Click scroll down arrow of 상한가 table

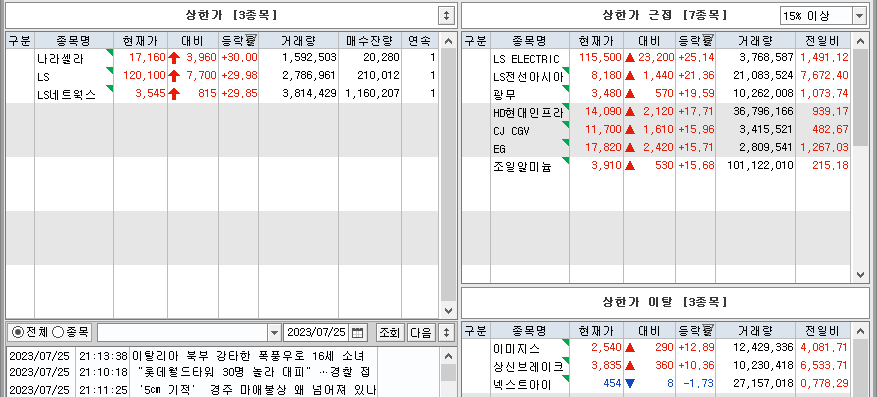pyautogui.click(x=448, y=311)
